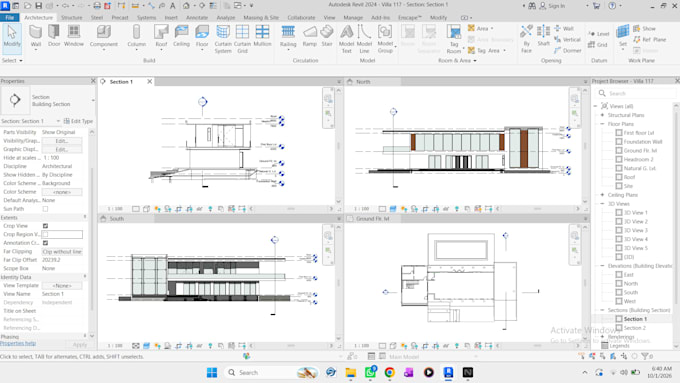Check the First floor Lvl view box
680x383 pixels.
pyautogui.click(x=619, y=133)
